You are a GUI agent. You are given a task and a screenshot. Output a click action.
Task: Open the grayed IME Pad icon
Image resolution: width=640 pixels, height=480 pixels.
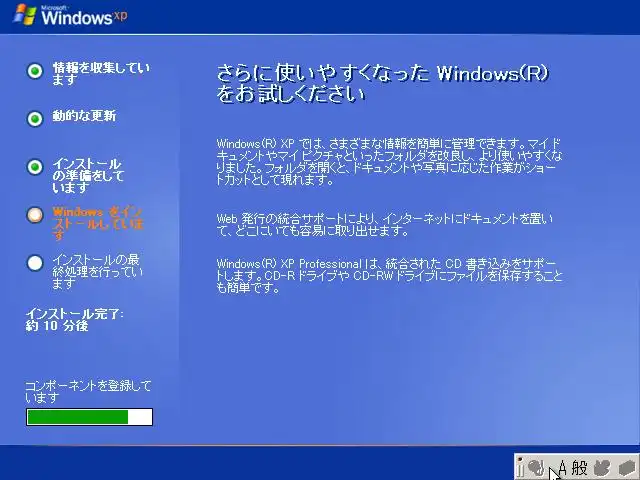point(602,468)
